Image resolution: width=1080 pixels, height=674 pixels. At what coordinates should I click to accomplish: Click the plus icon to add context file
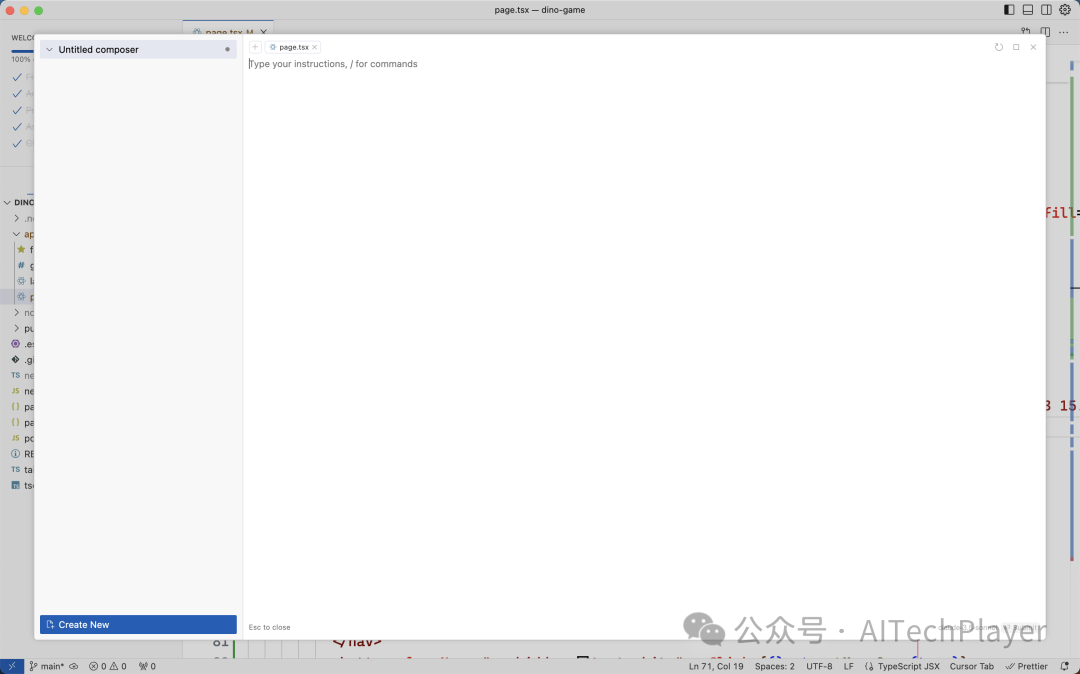pyautogui.click(x=255, y=47)
